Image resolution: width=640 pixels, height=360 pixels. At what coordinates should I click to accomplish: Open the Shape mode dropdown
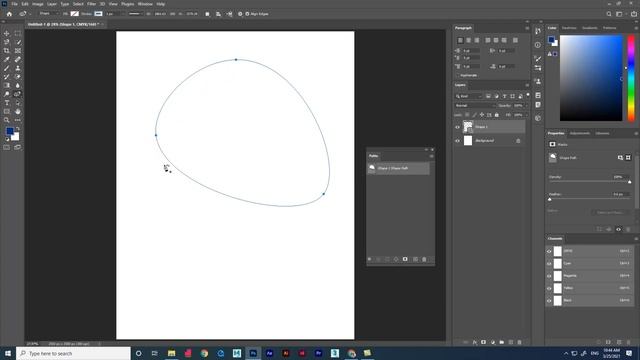[x=48, y=14]
